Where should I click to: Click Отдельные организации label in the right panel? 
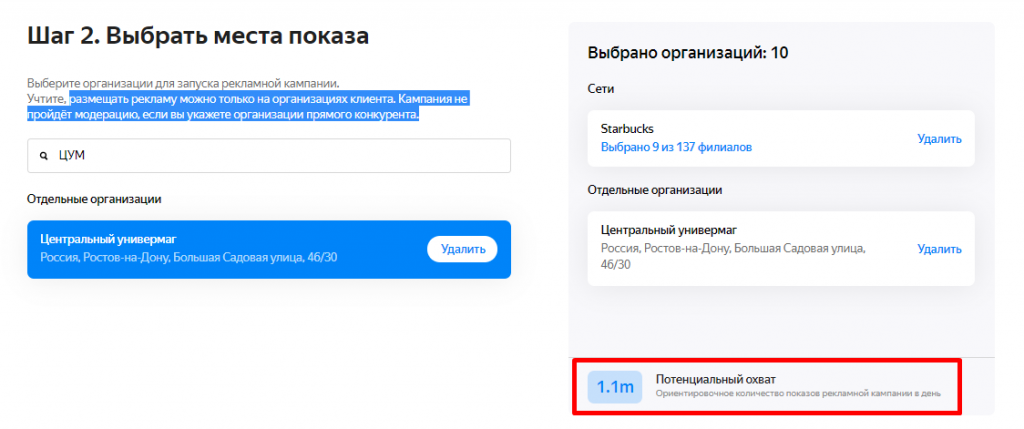[654, 189]
